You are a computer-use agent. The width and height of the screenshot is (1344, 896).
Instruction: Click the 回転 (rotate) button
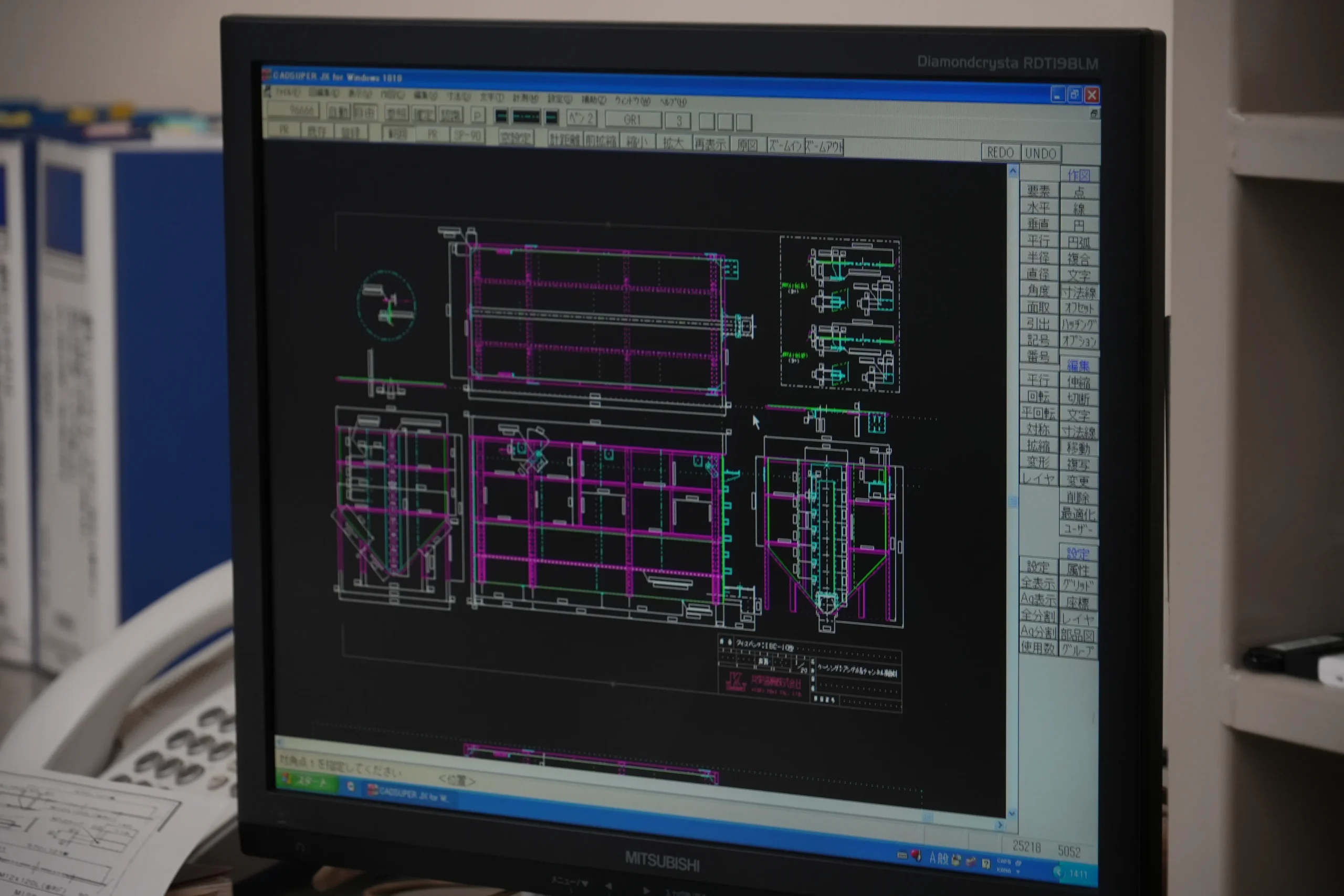[1039, 396]
